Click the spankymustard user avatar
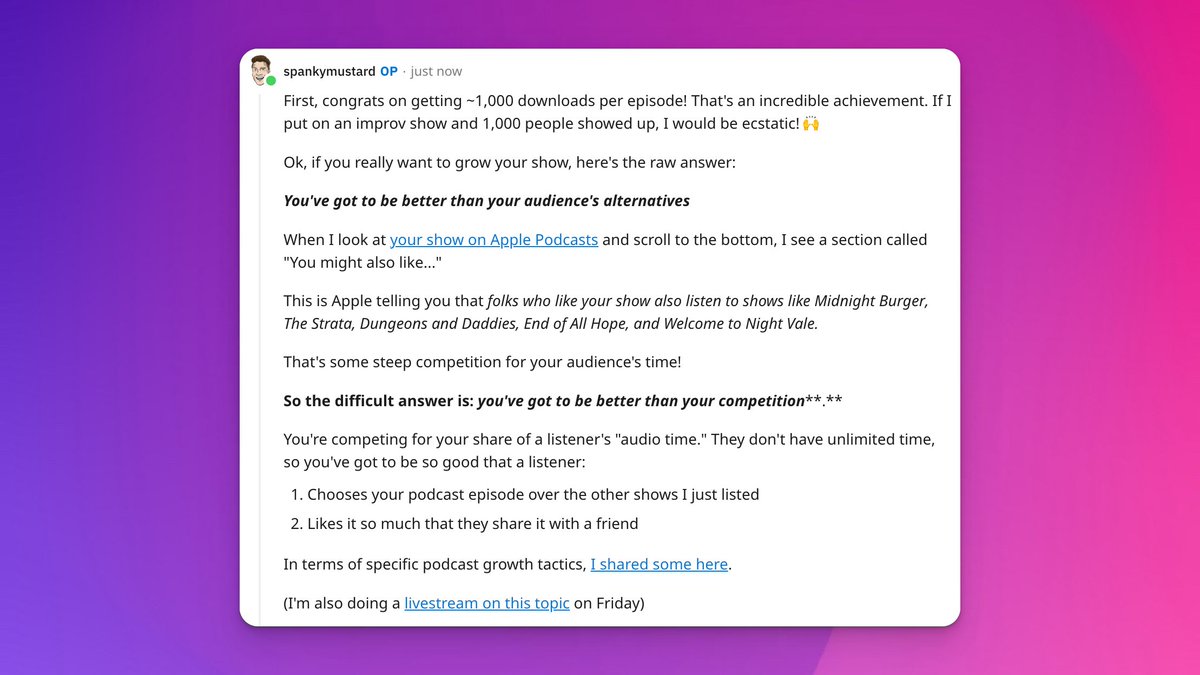Viewport: 1200px width, 675px height. pyautogui.click(x=260, y=69)
